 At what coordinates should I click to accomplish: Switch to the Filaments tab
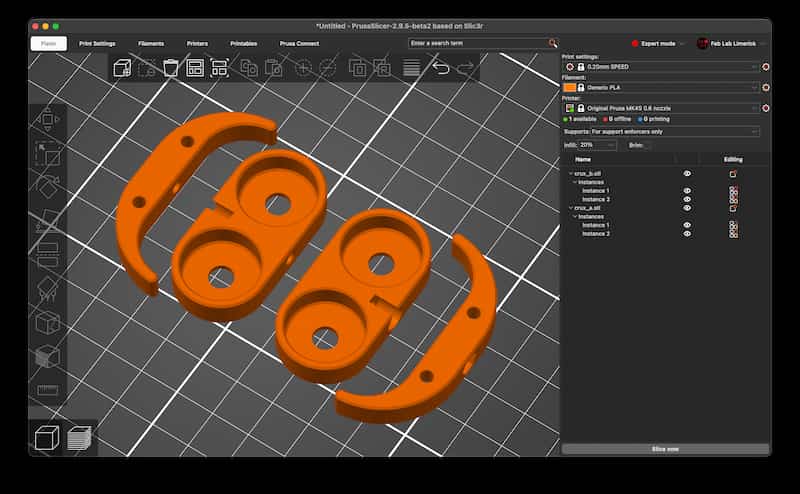click(151, 43)
